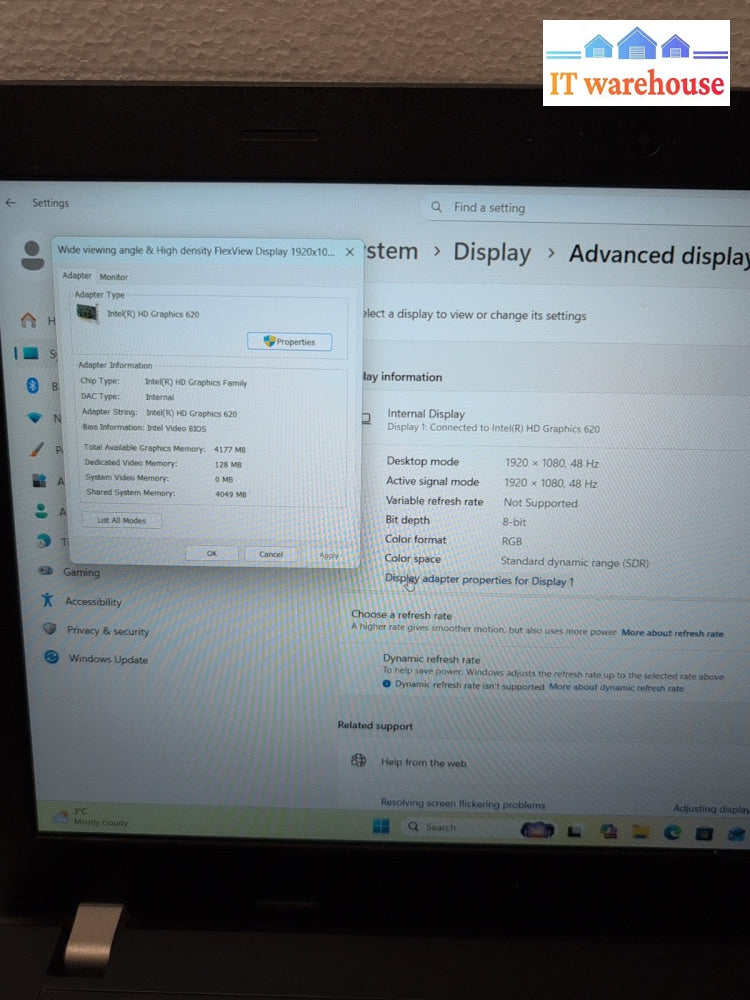
Task: Select the Chip Type Intel(R) HD Graphics Family
Action: (x=196, y=382)
